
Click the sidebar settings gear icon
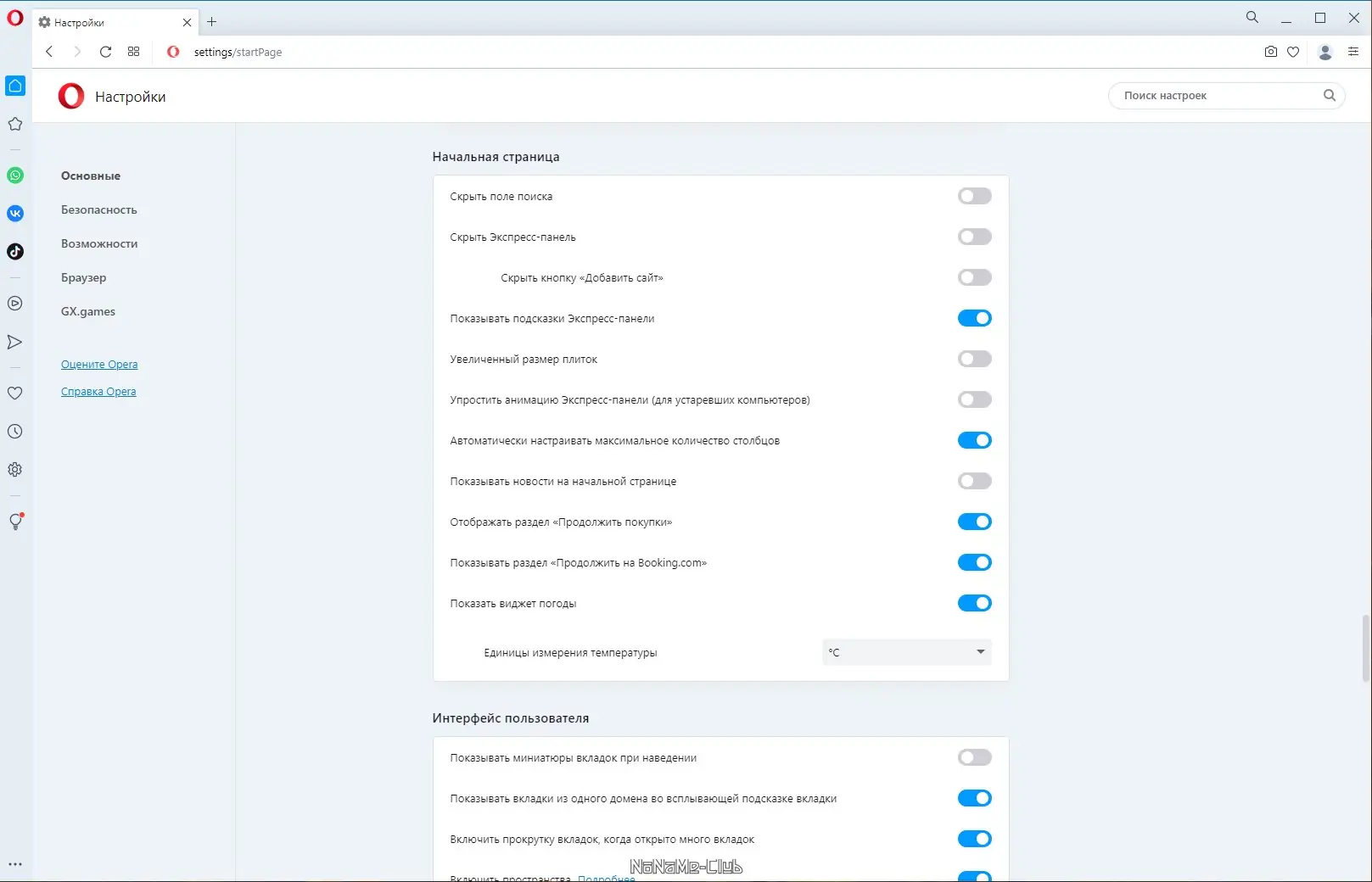point(15,470)
